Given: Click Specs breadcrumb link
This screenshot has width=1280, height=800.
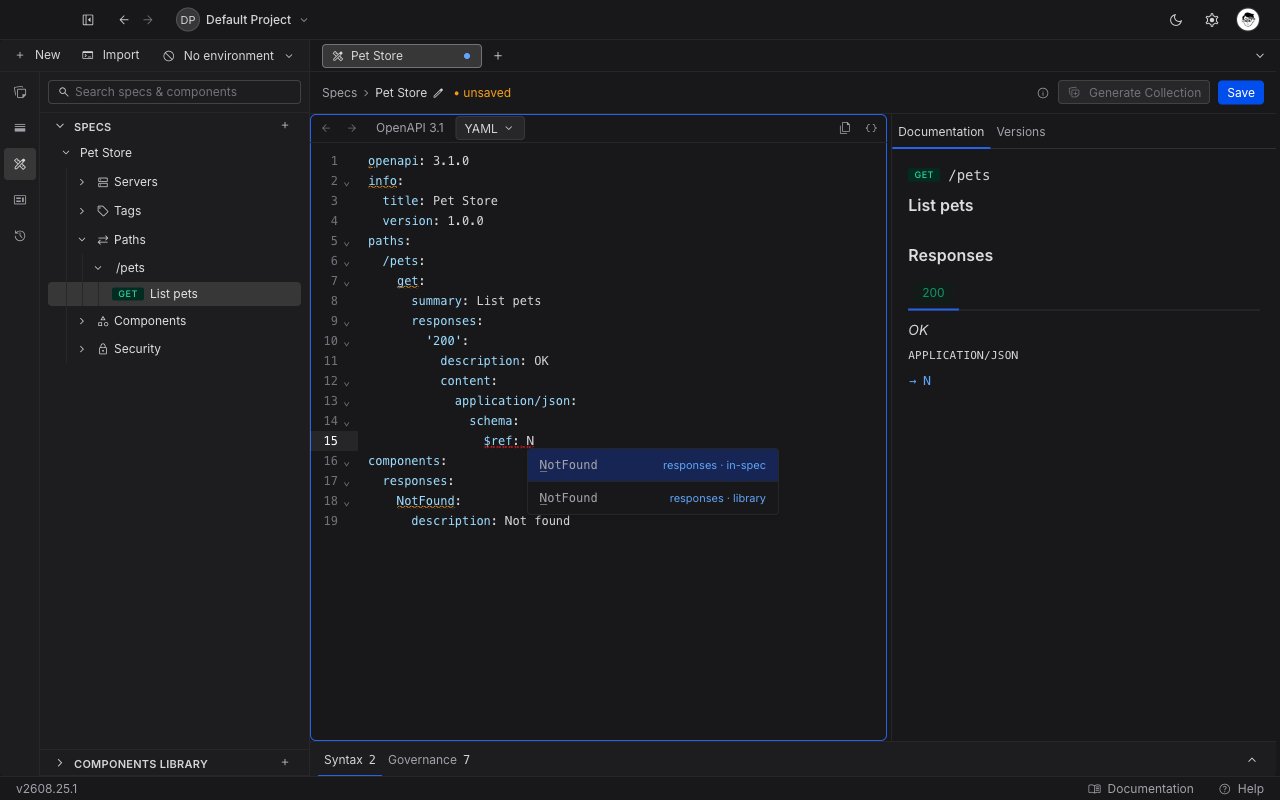Looking at the screenshot, I should 339,93.
